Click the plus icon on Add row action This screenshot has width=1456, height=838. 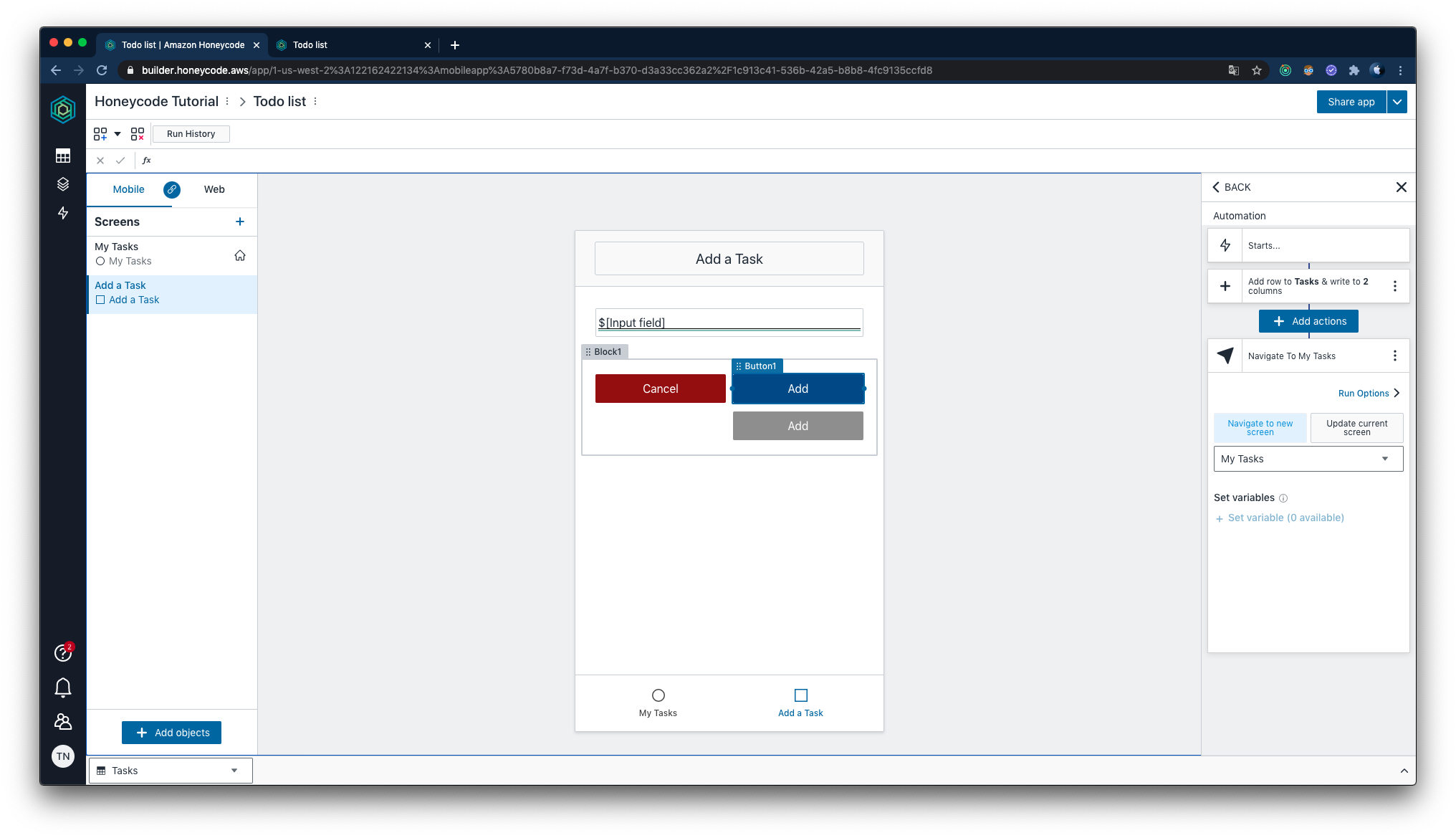pyautogui.click(x=1225, y=286)
